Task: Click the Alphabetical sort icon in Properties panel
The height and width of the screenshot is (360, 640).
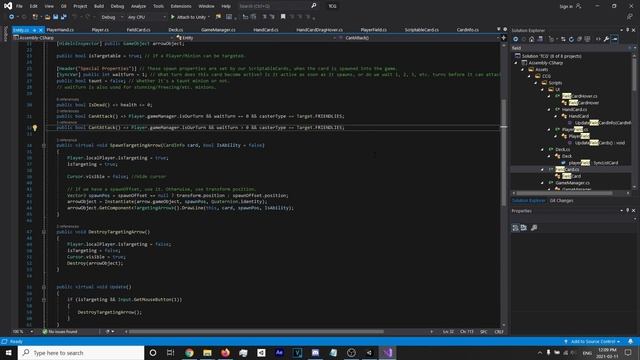Action: coord(524,228)
